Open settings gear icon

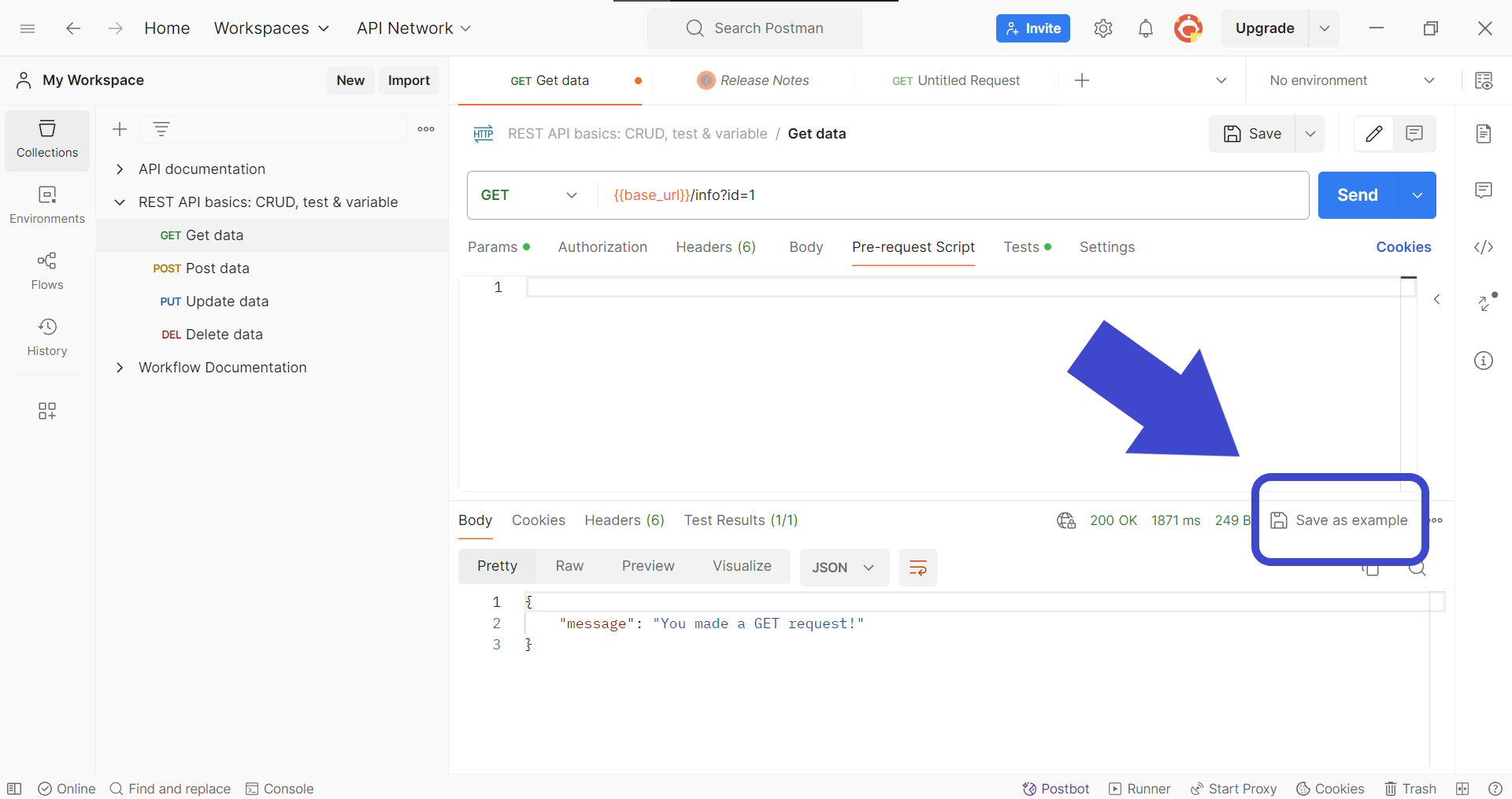(x=1103, y=28)
